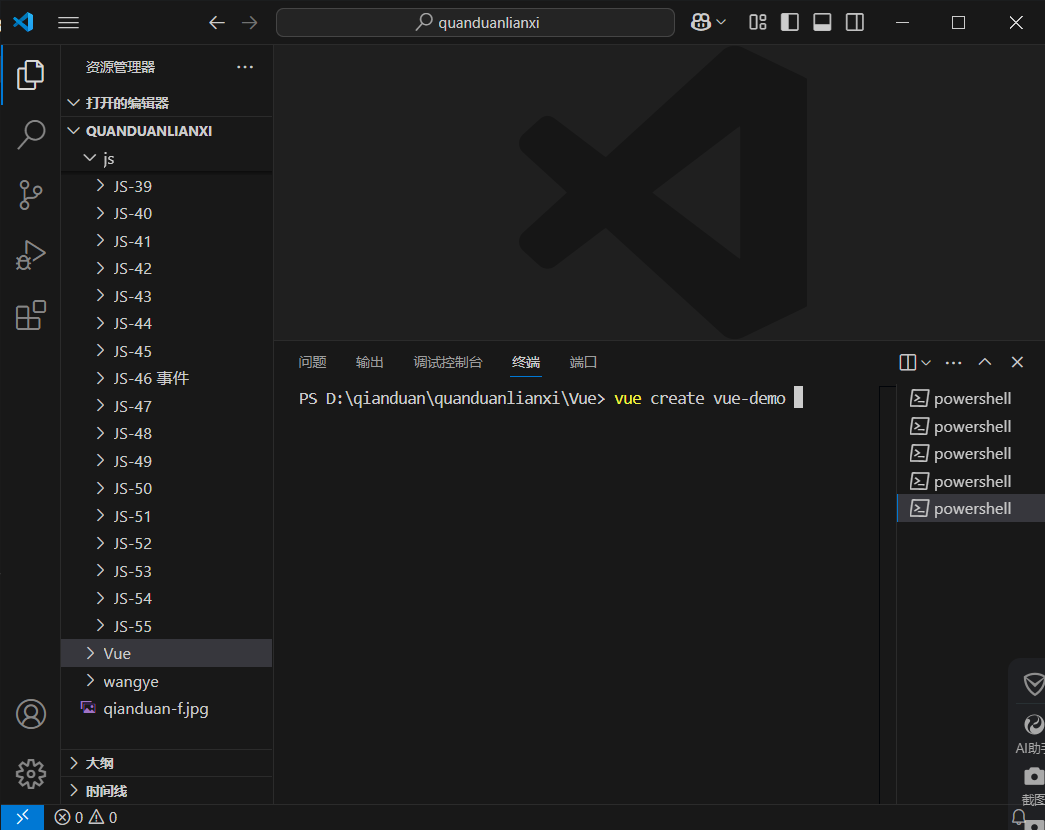This screenshot has height=830, width=1045.
Task: Open the Explorer view in activity bar
Action: click(x=30, y=75)
